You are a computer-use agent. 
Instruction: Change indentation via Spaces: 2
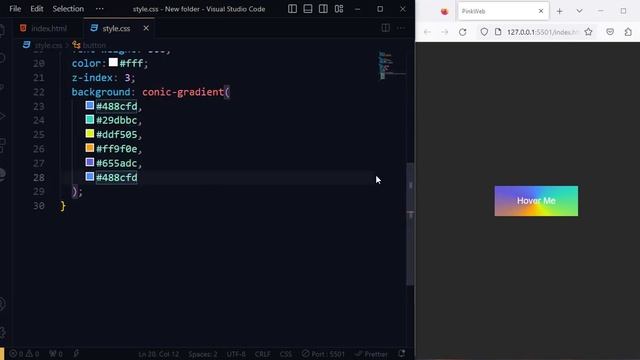pos(203,354)
